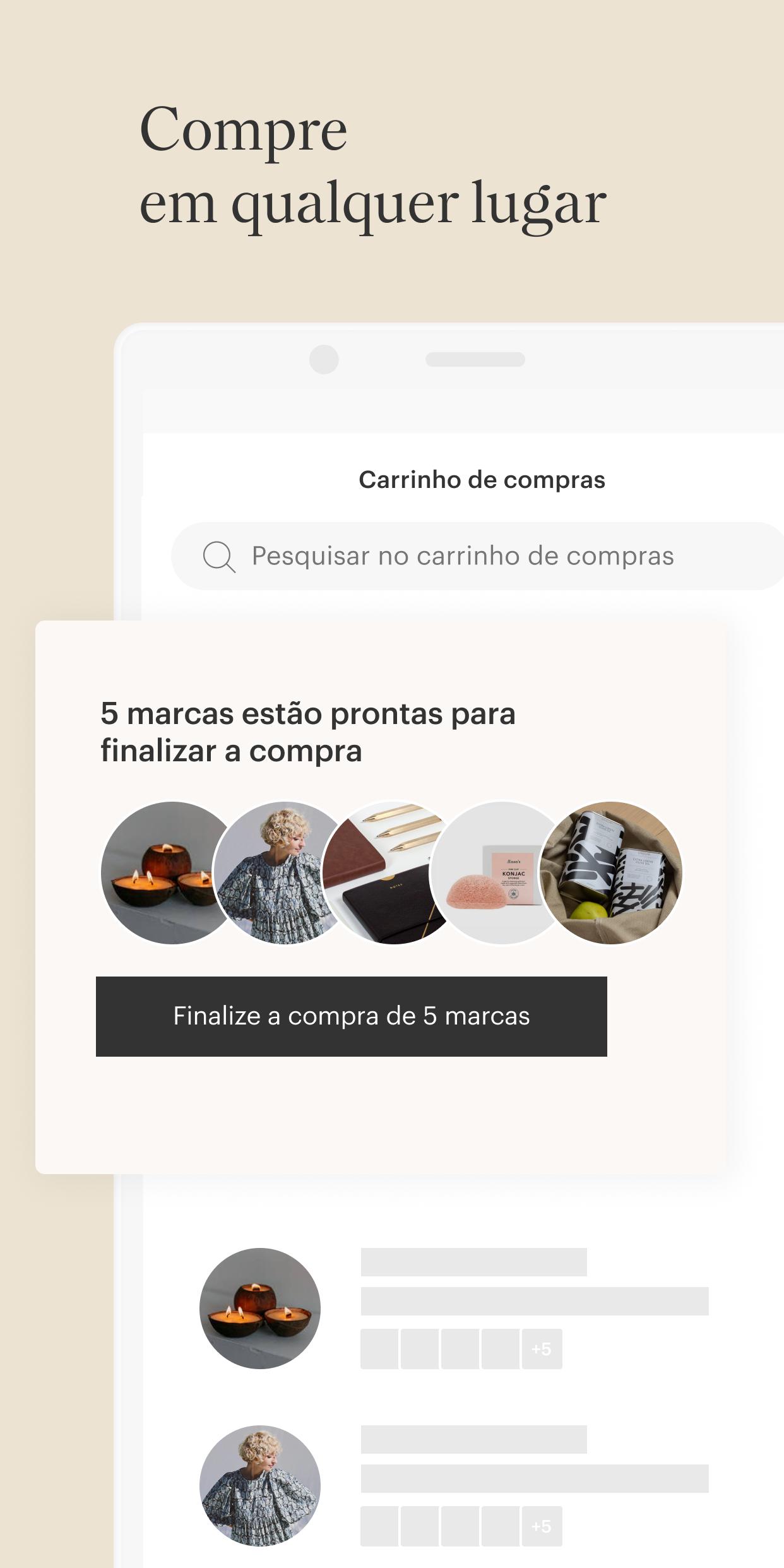The height and width of the screenshot is (1568, 784).
Task: Click '5 marcas estão prontas' heading
Action: point(308,732)
